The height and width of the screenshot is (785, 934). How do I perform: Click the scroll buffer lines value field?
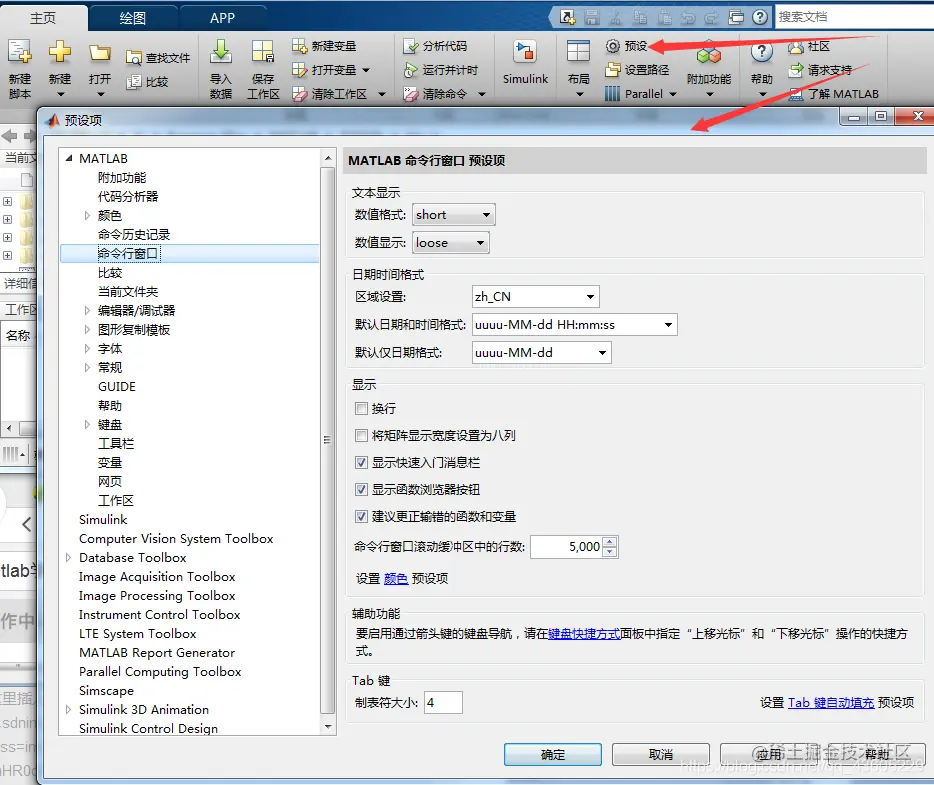566,547
